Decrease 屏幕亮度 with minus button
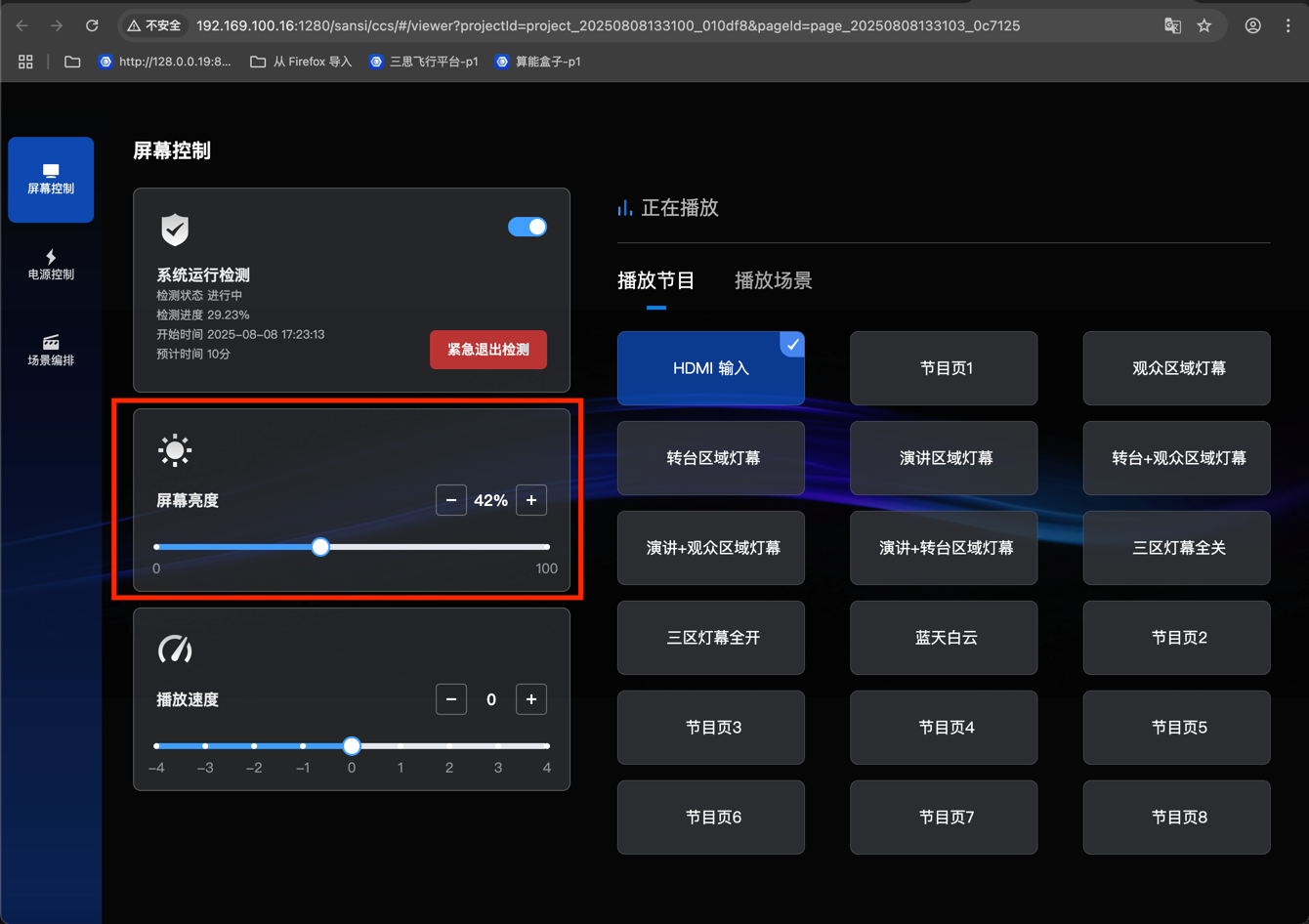Image resolution: width=1309 pixels, height=924 pixels. click(x=451, y=500)
